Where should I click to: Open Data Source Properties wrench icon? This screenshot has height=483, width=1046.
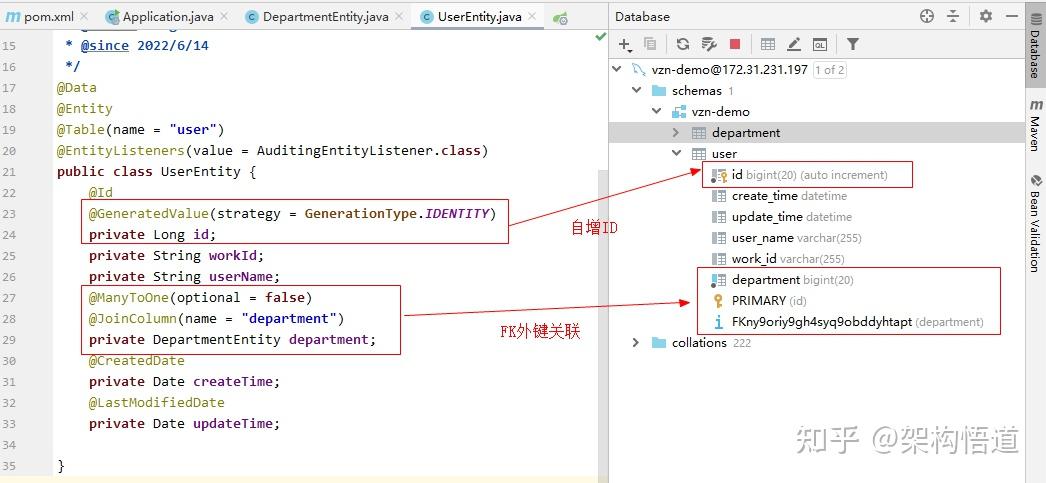coord(709,45)
